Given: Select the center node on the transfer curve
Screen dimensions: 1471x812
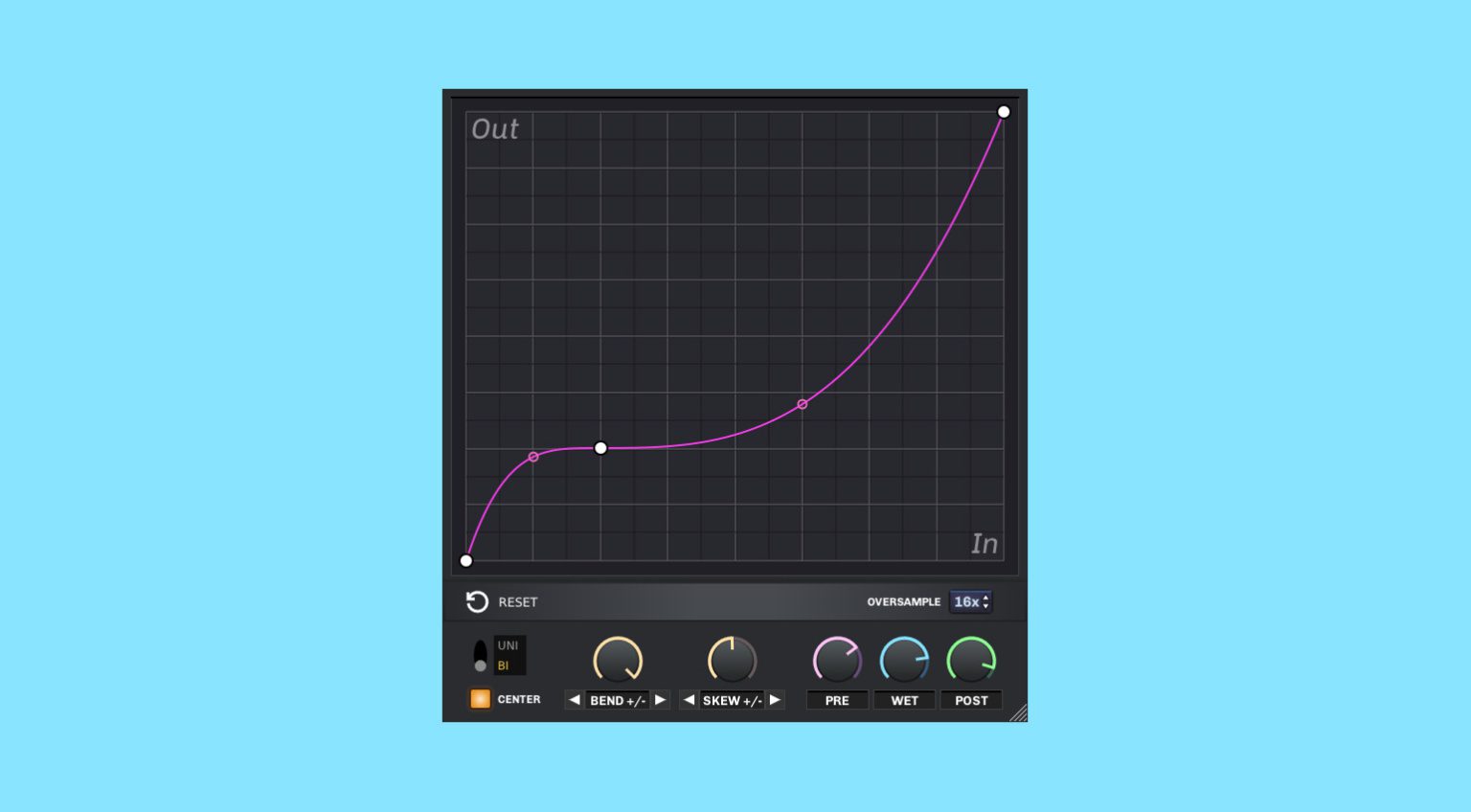Looking at the screenshot, I should tap(600, 447).
